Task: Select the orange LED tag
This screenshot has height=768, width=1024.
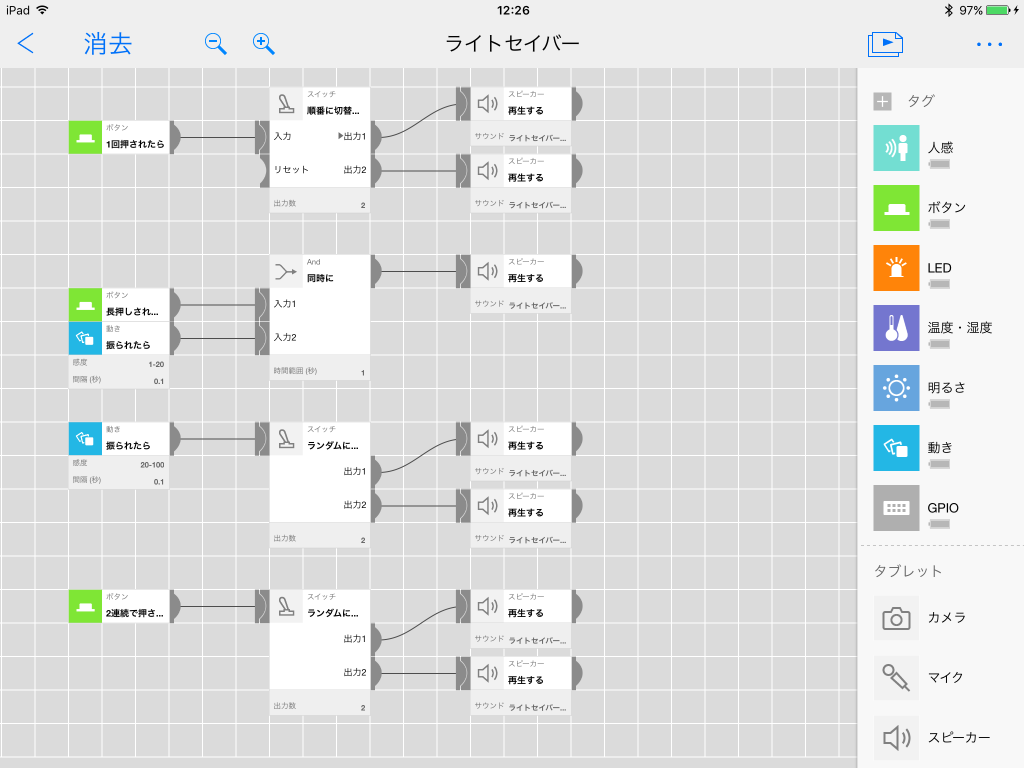Action: (896, 268)
